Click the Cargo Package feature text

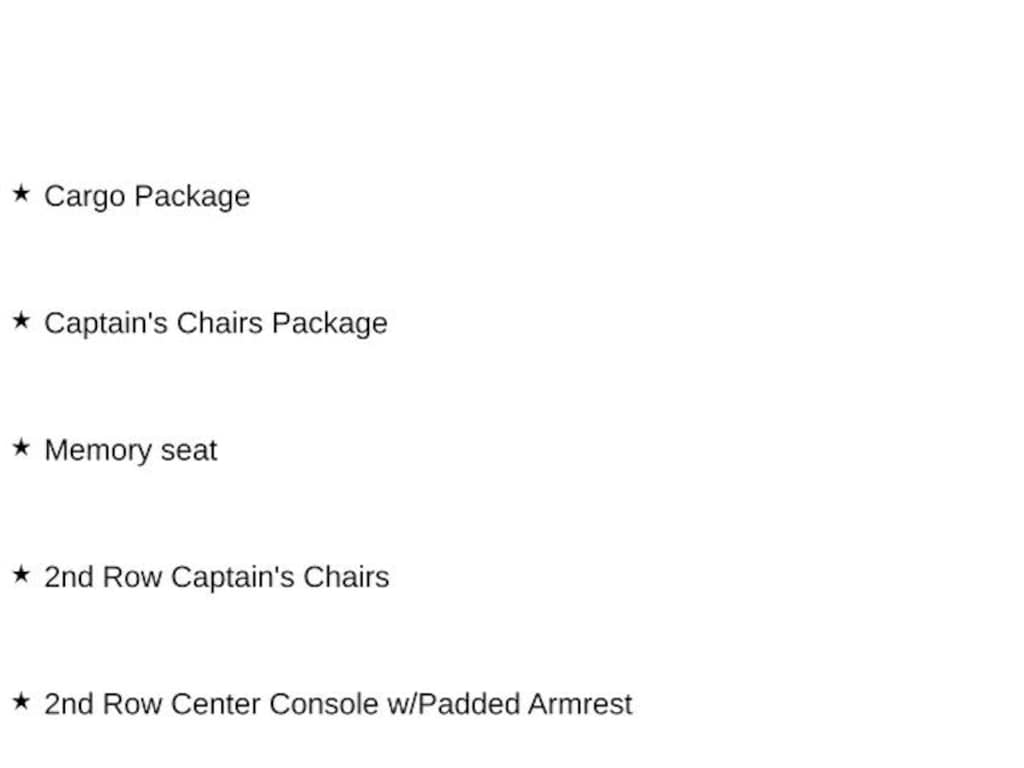(x=147, y=197)
